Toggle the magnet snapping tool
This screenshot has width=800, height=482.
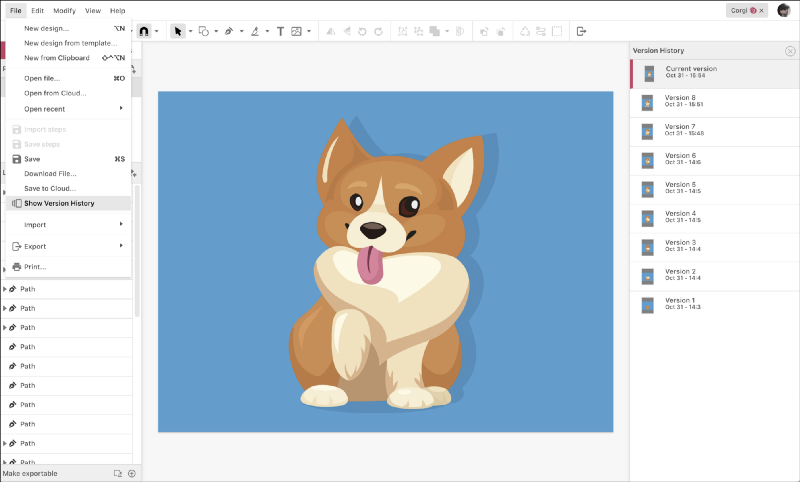pos(144,31)
